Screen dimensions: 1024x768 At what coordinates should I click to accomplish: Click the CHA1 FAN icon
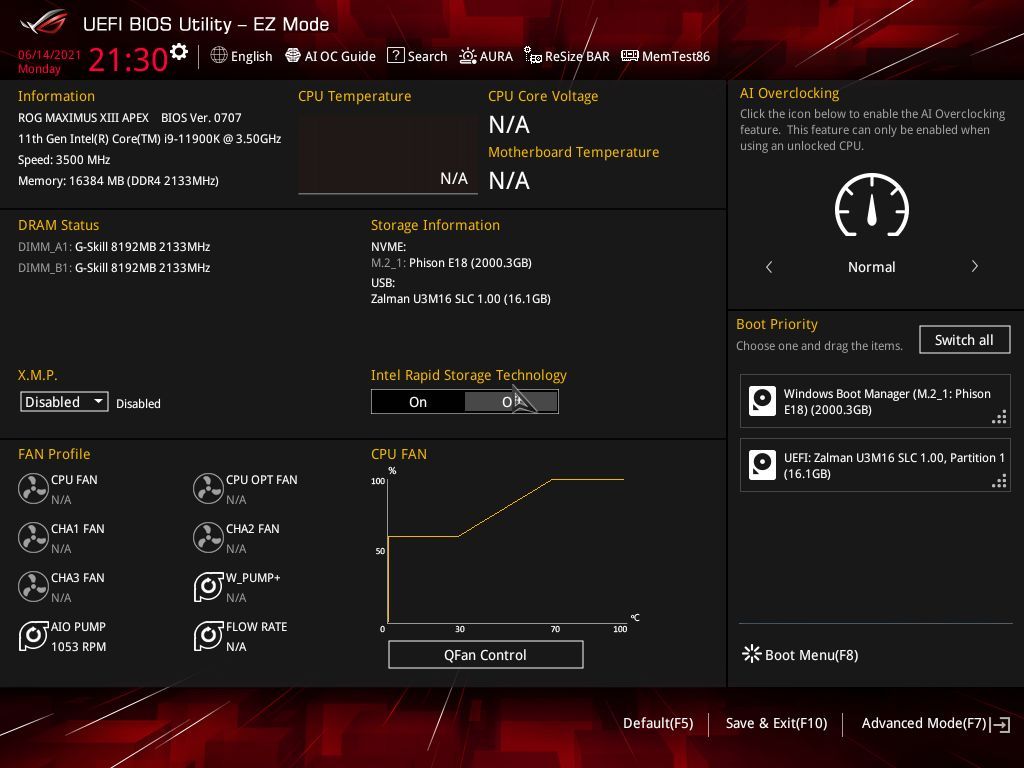point(33,537)
